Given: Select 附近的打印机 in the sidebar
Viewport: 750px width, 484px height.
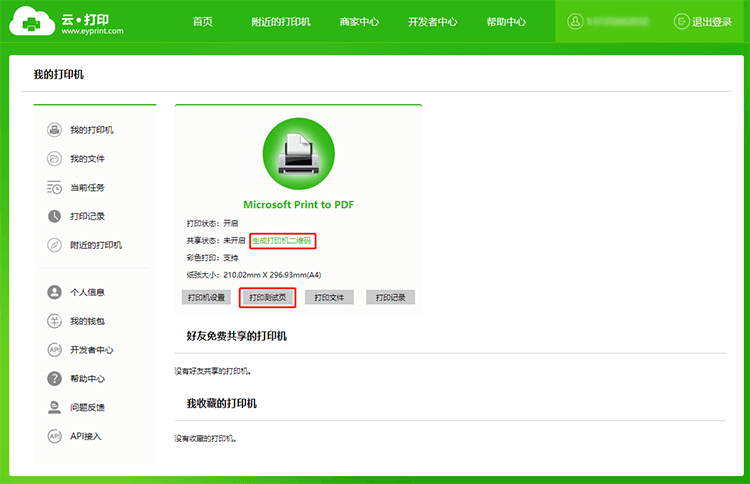Looking at the screenshot, I should coord(96,245).
